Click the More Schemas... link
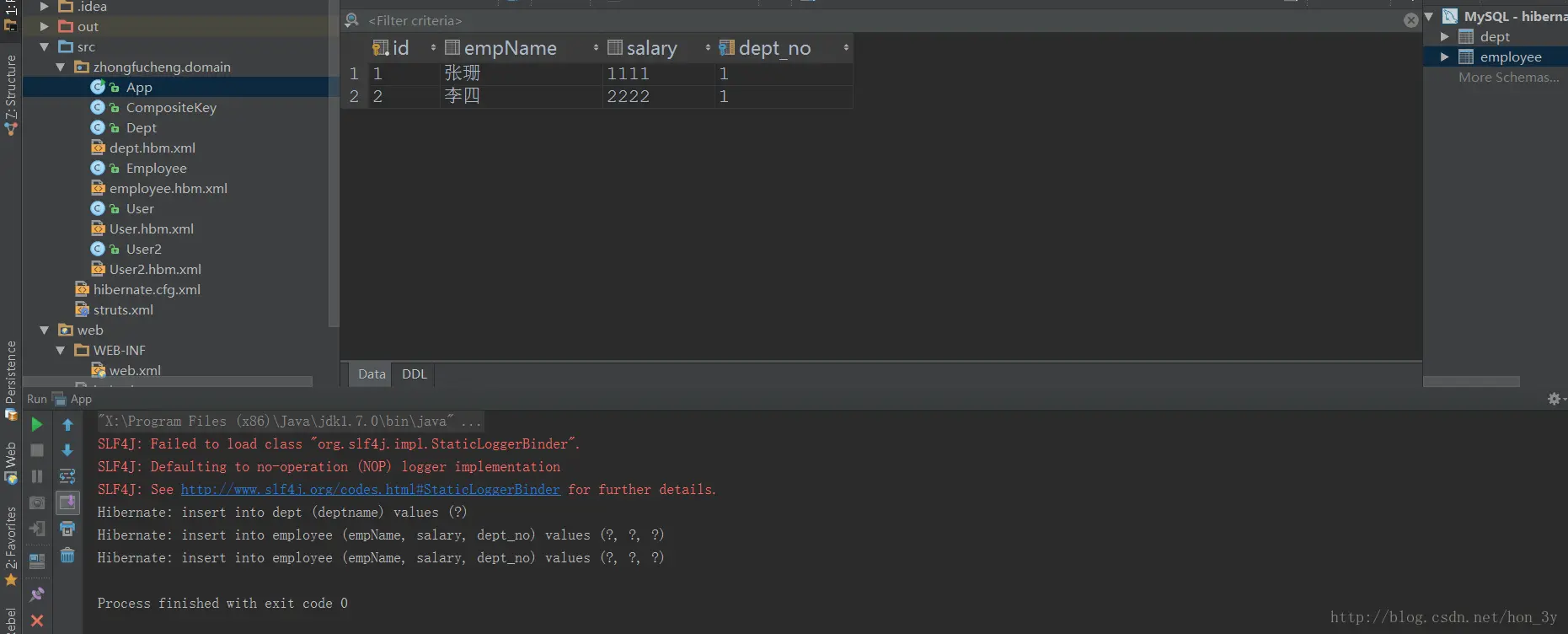This screenshot has width=1568, height=634. pyautogui.click(x=1509, y=77)
